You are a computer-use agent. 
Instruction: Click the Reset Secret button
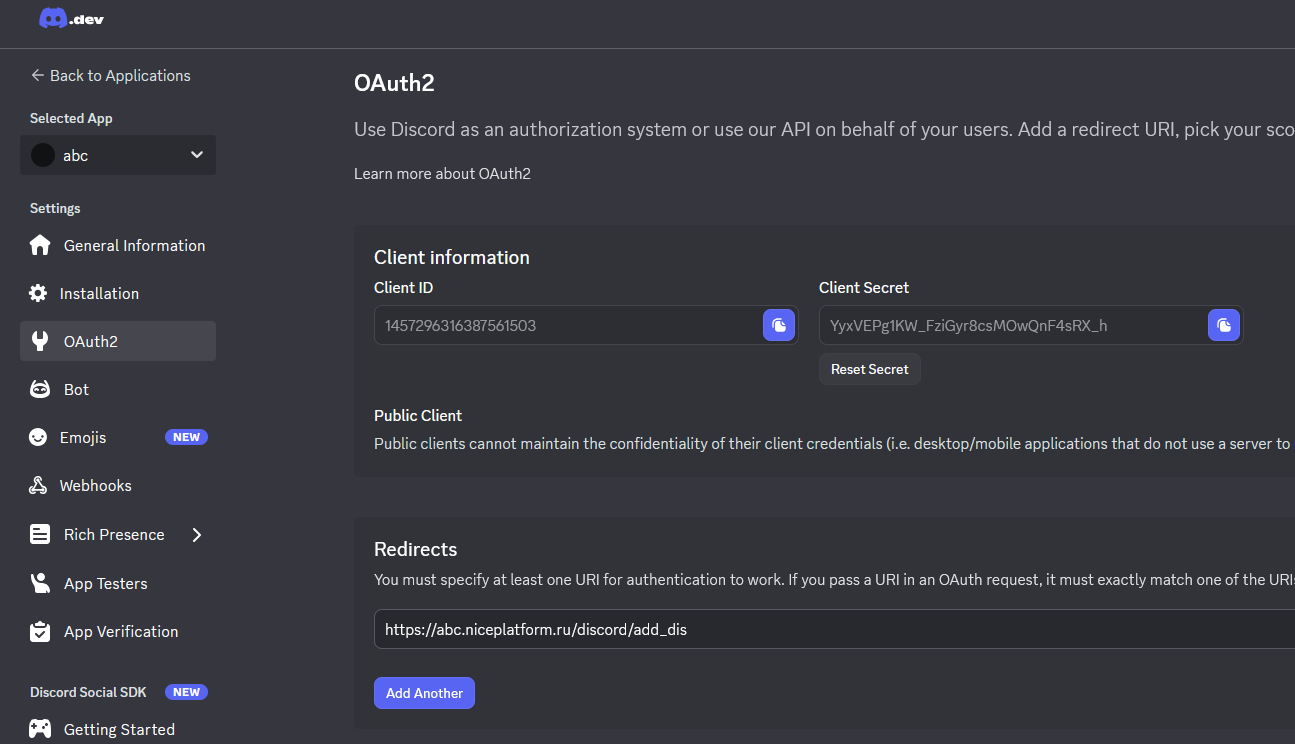pyautogui.click(x=869, y=369)
